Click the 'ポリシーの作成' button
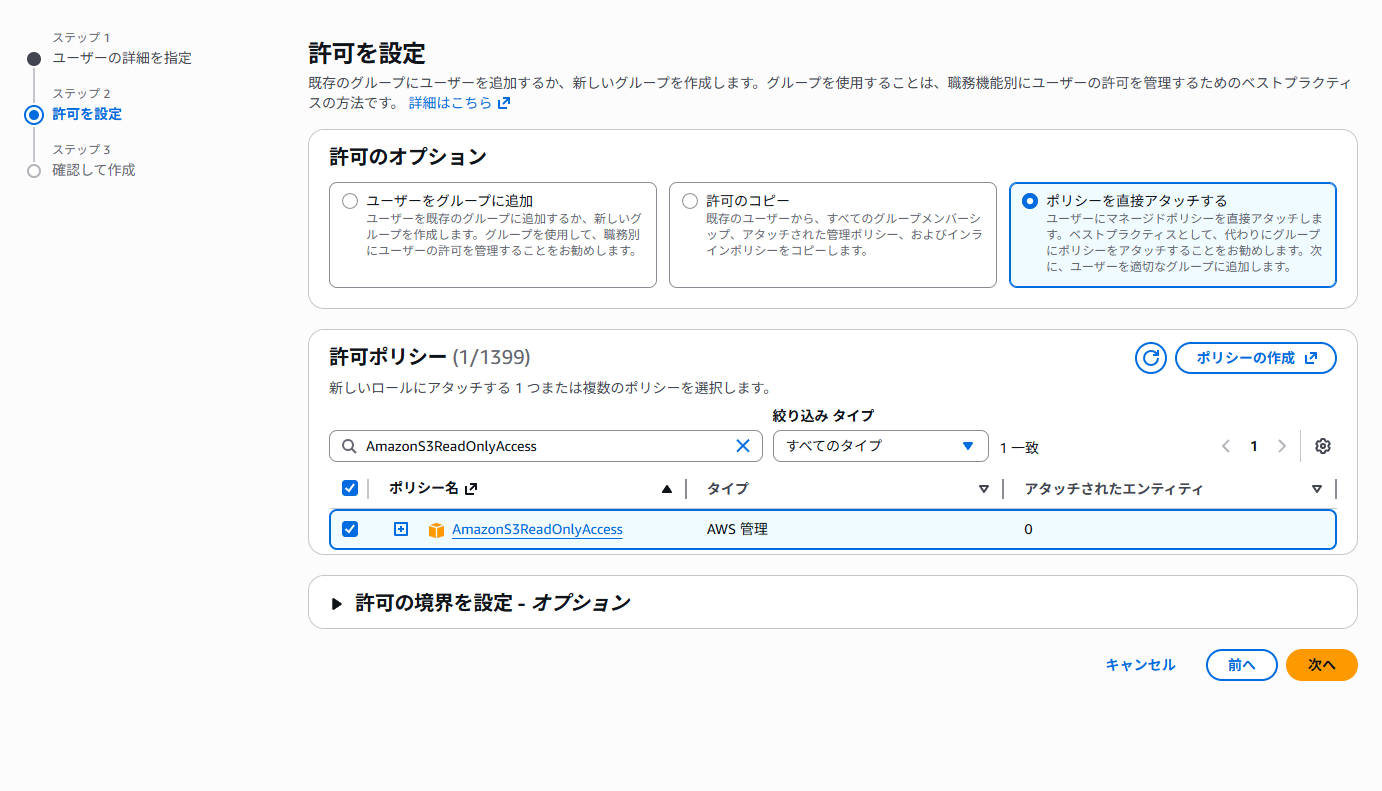The width and height of the screenshot is (1382, 791). tap(1255, 358)
